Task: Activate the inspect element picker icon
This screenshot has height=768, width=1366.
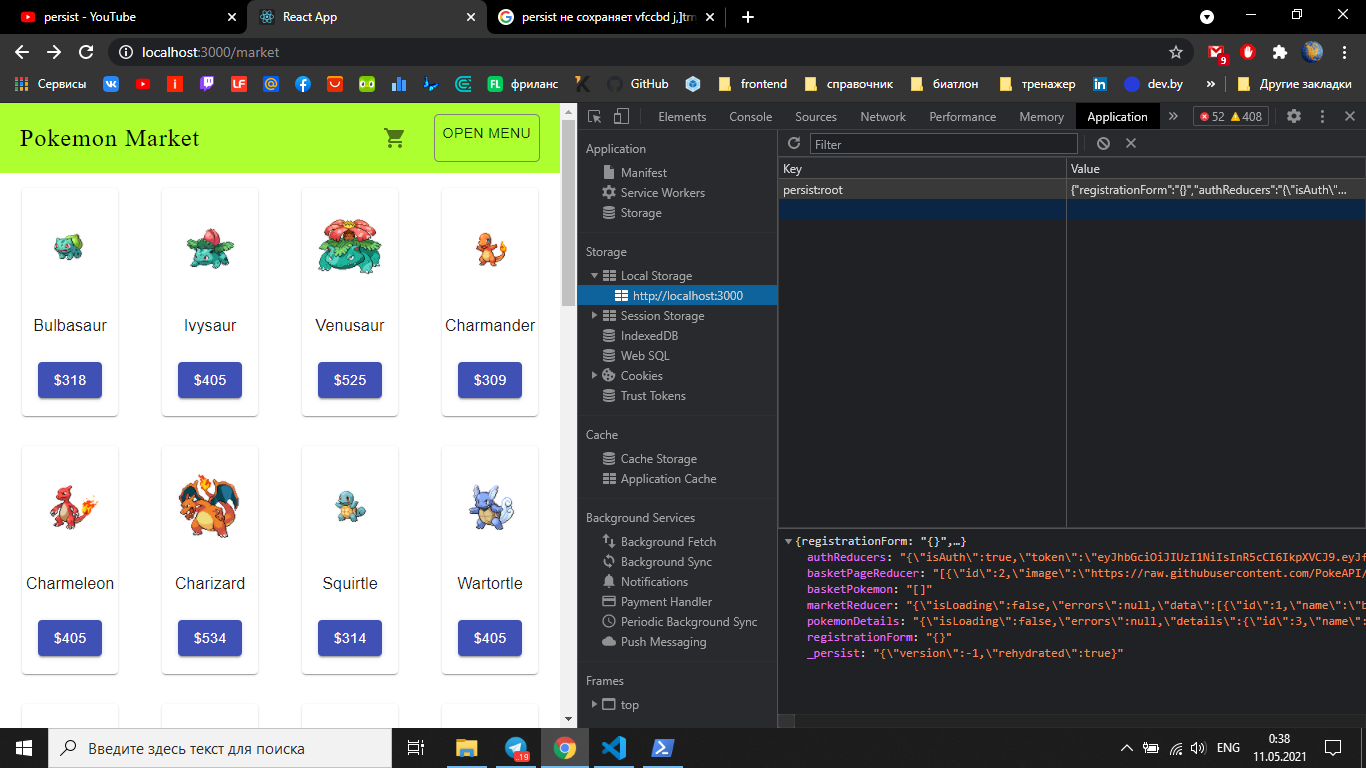Action: point(595,116)
